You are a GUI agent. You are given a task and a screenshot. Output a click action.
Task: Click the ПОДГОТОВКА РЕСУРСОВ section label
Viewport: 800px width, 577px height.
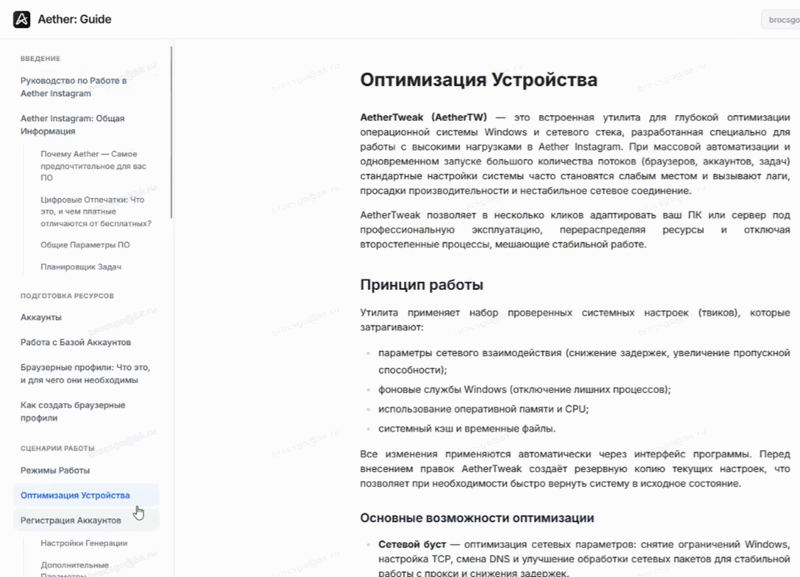coord(67,296)
